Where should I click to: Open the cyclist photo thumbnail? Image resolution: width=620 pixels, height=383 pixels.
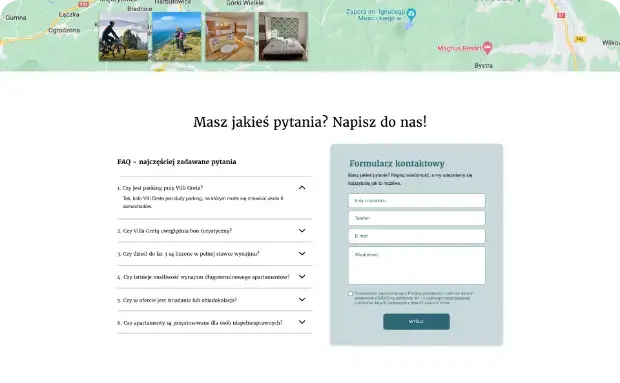123,36
